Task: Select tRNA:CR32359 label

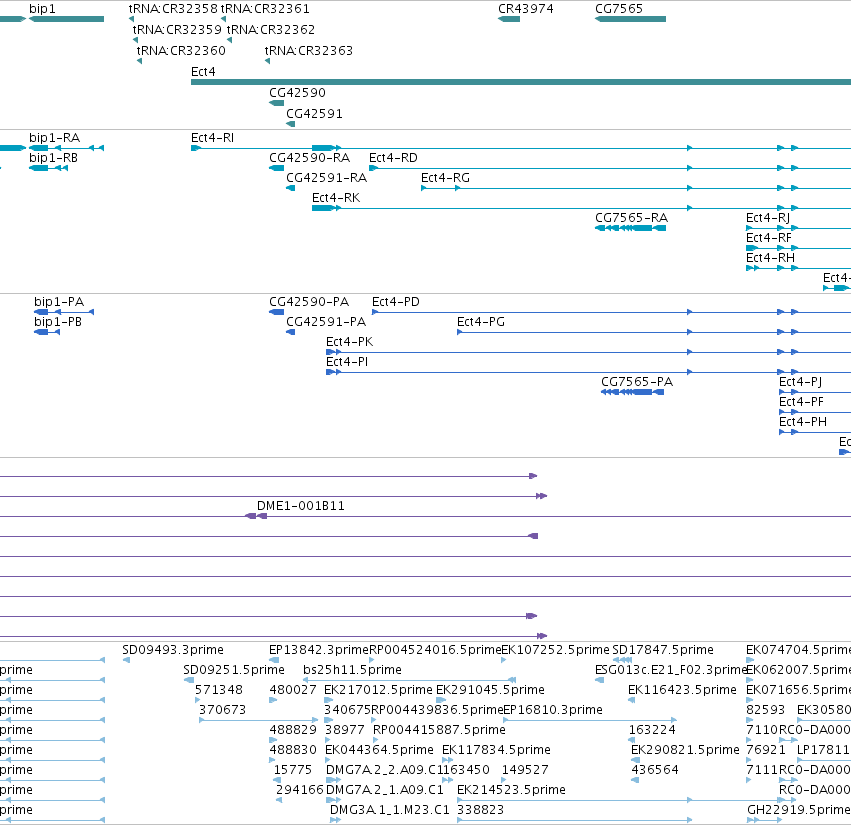Action: pos(177,29)
